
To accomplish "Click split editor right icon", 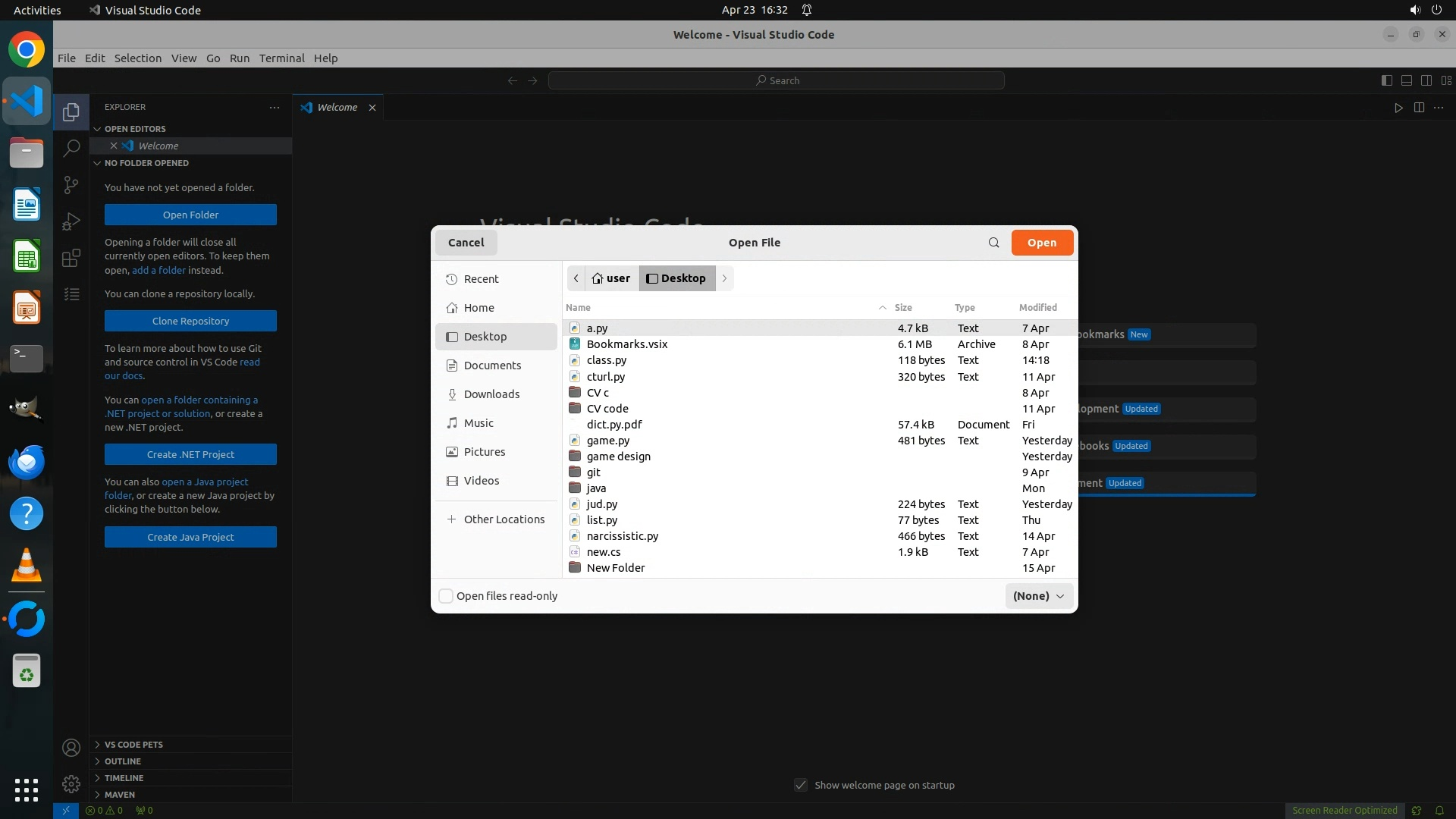I will coord(1419,108).
